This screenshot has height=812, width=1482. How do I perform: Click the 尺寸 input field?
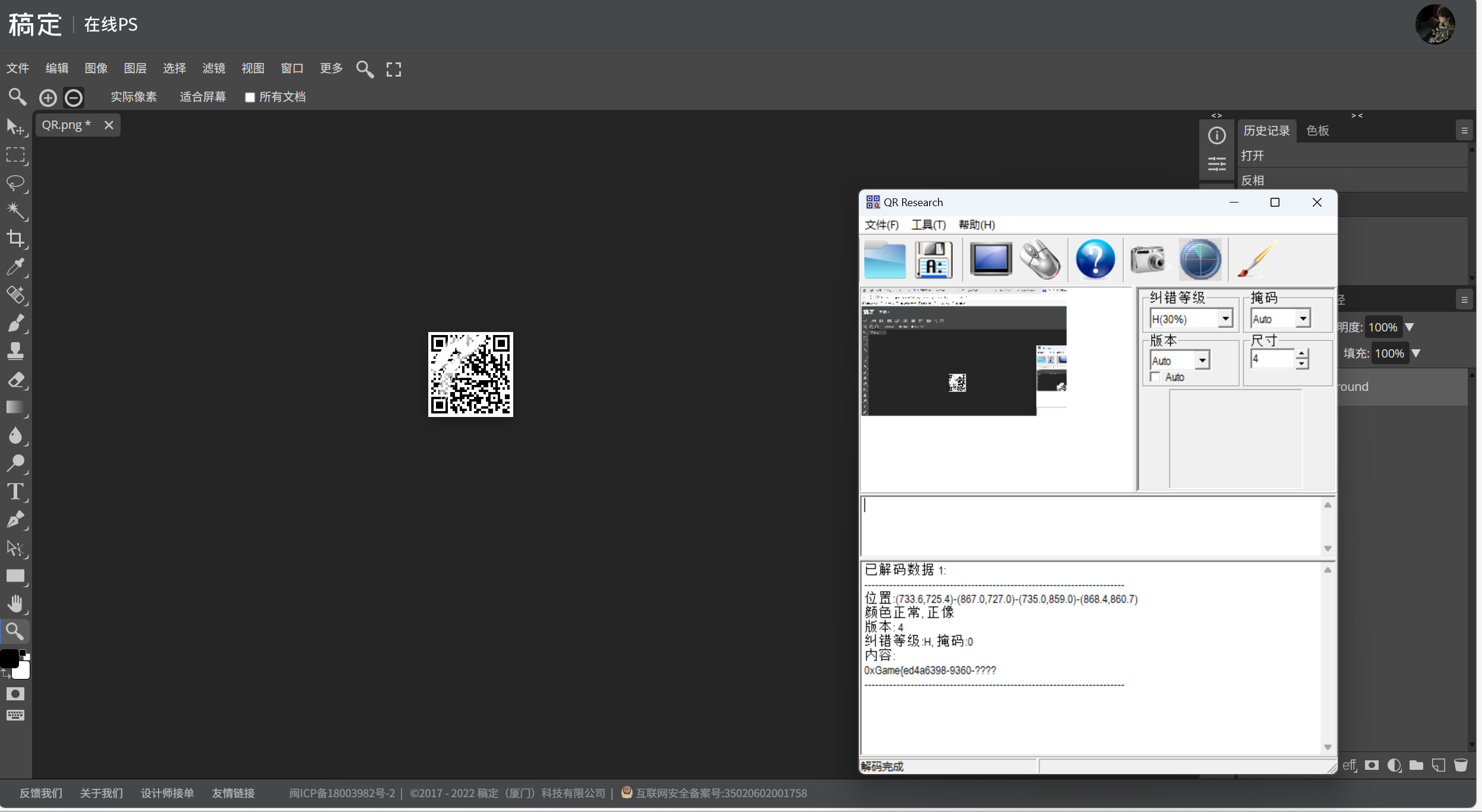point(1272,359)
